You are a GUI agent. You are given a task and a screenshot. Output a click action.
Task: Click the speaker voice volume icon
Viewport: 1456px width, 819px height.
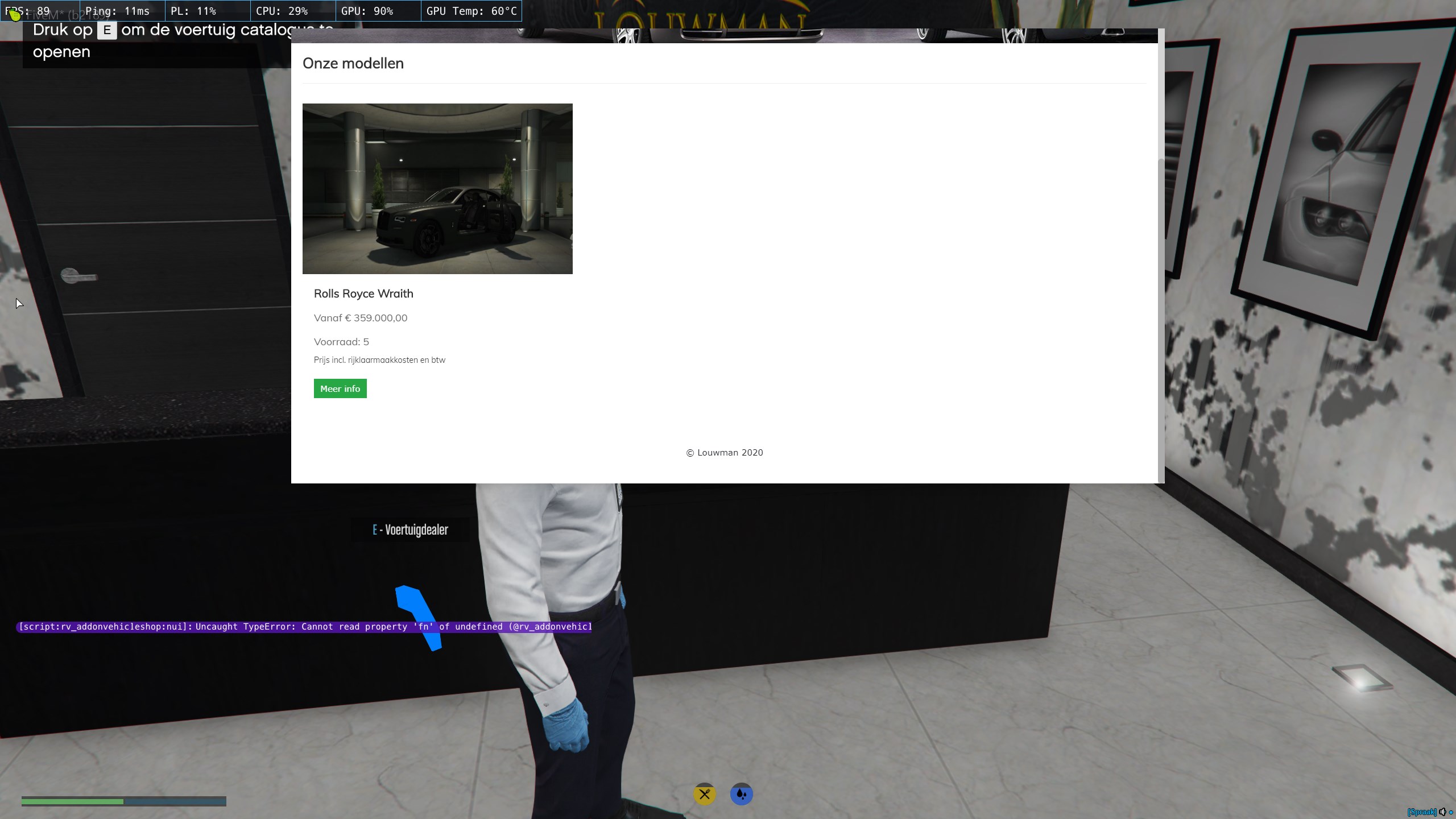click(1442, 812)
